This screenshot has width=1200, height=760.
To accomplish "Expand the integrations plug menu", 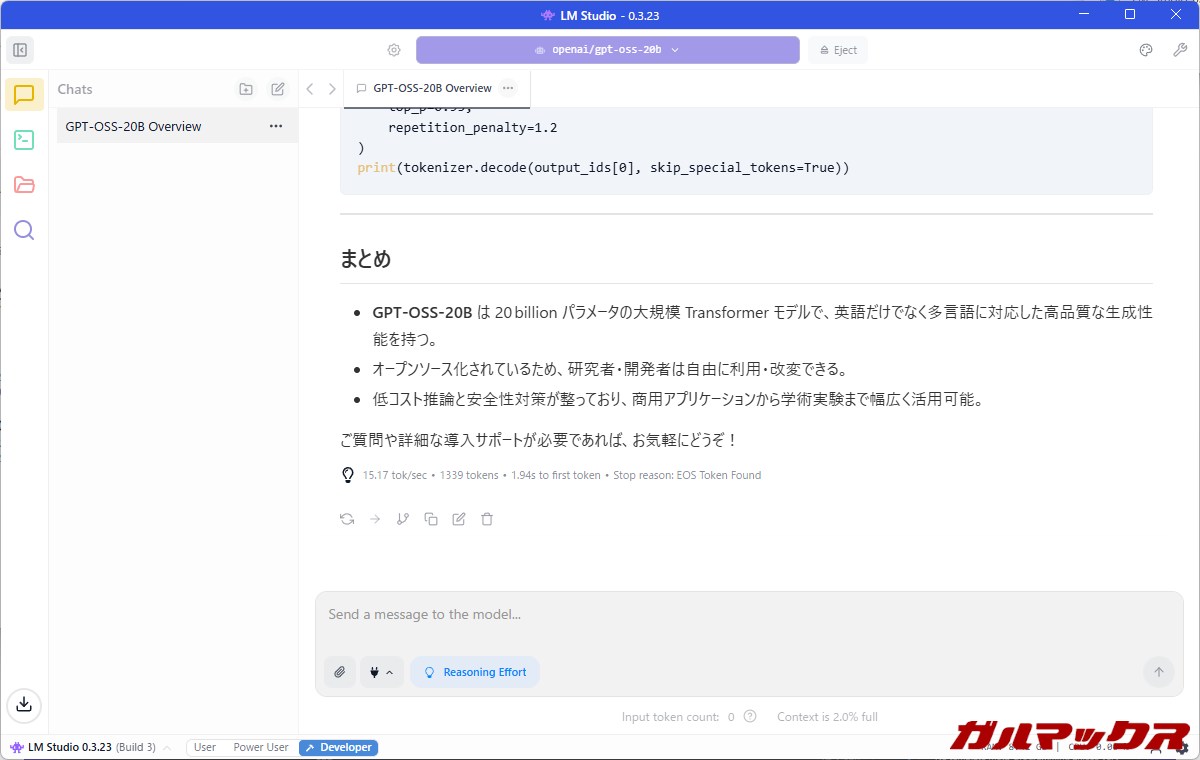I will tap(382, 672).
